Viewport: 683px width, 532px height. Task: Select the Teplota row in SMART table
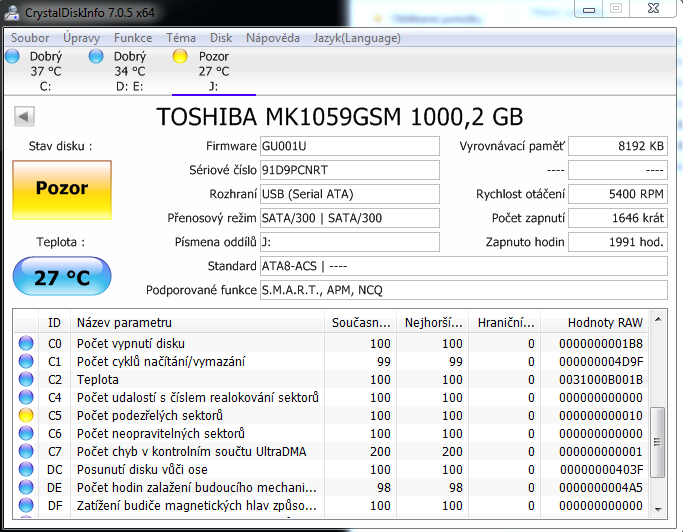[331, 380]
